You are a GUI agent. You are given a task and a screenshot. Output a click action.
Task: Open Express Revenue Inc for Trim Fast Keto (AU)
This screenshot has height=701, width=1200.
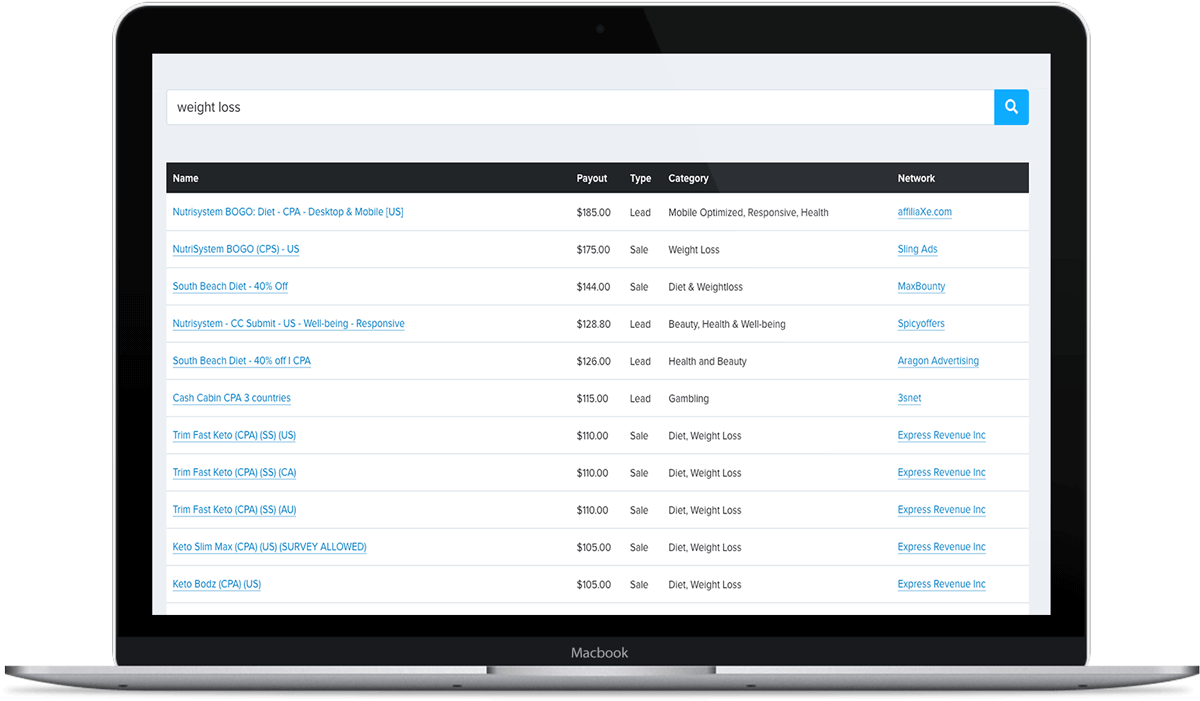click(x=941, y=510)
